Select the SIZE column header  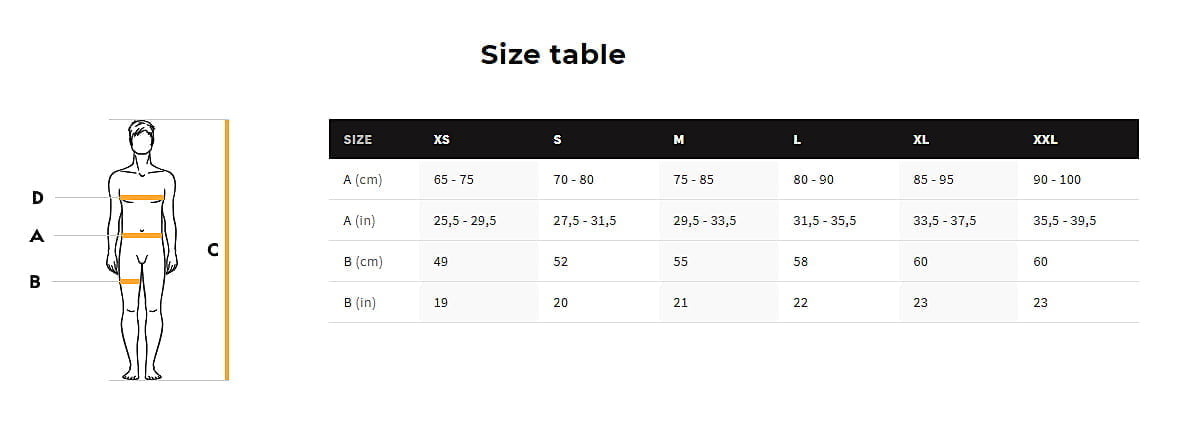point(358,140)
